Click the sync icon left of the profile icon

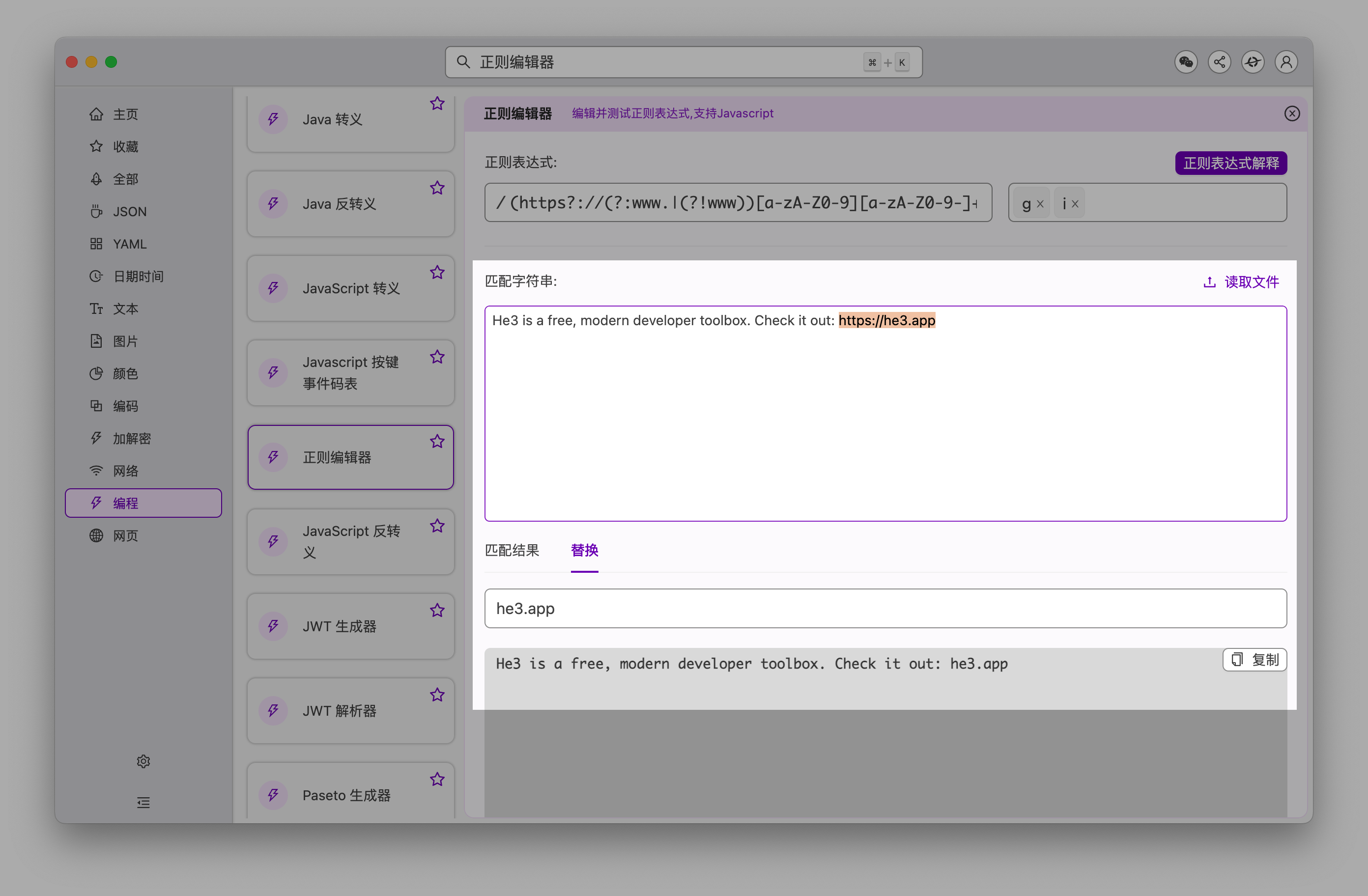point(1253,62)
